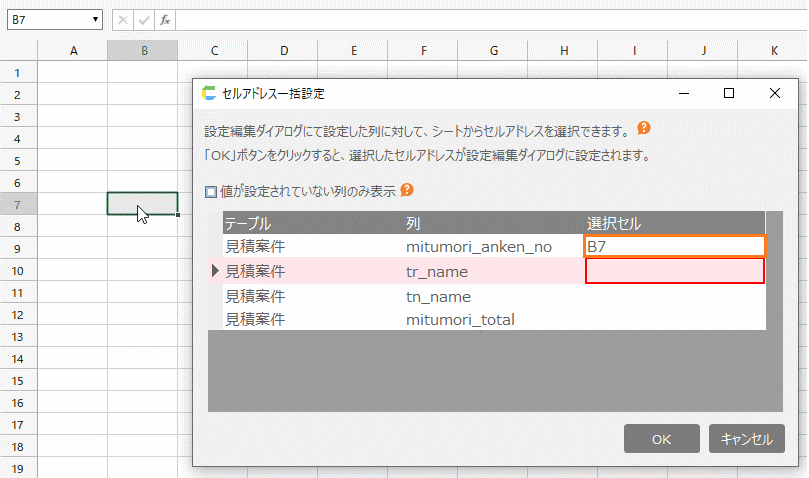This screenshot has height=478, width=809.
Task: Click the formula bar confirm checkmark icon
Action: (143, 20)
